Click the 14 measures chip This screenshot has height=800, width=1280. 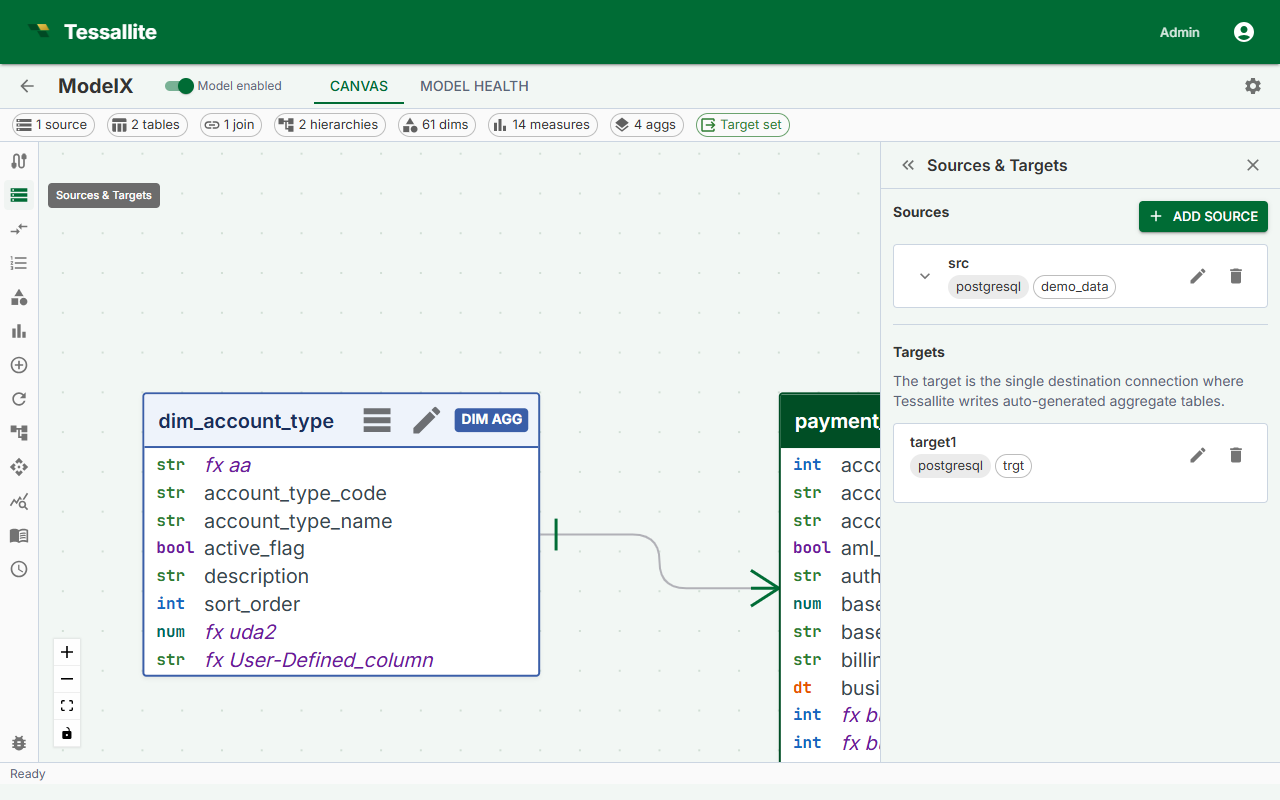coord(543,125)
